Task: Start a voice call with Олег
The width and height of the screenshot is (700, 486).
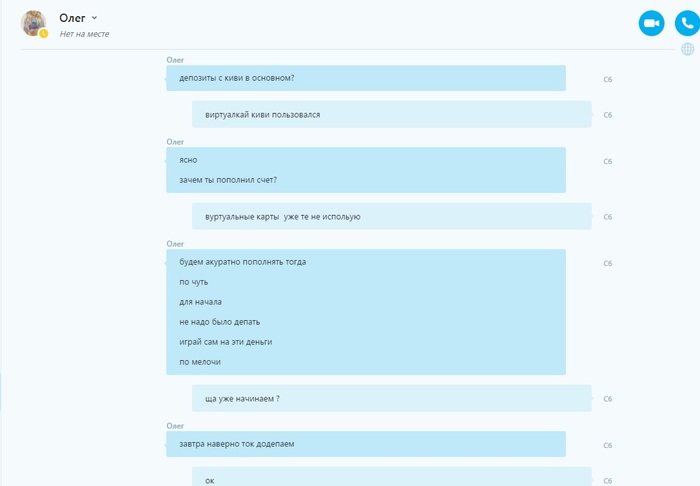Action: (x=687, y=23)
